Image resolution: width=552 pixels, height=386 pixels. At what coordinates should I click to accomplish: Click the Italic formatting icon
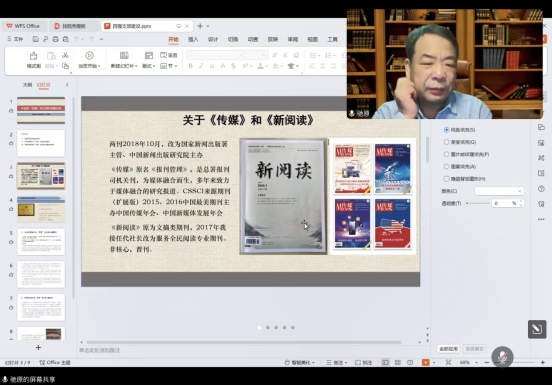pyautogui.click(x=201, y=66)
